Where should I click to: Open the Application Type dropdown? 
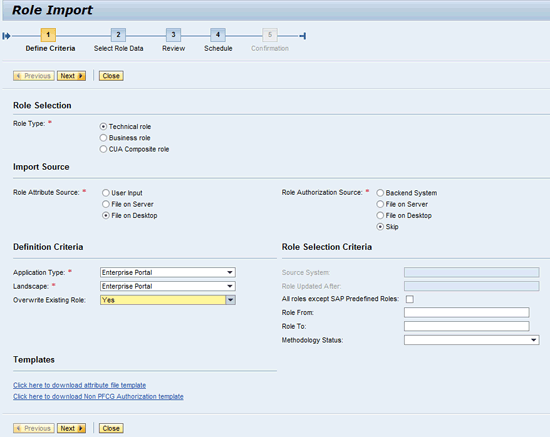coord(230,273)
